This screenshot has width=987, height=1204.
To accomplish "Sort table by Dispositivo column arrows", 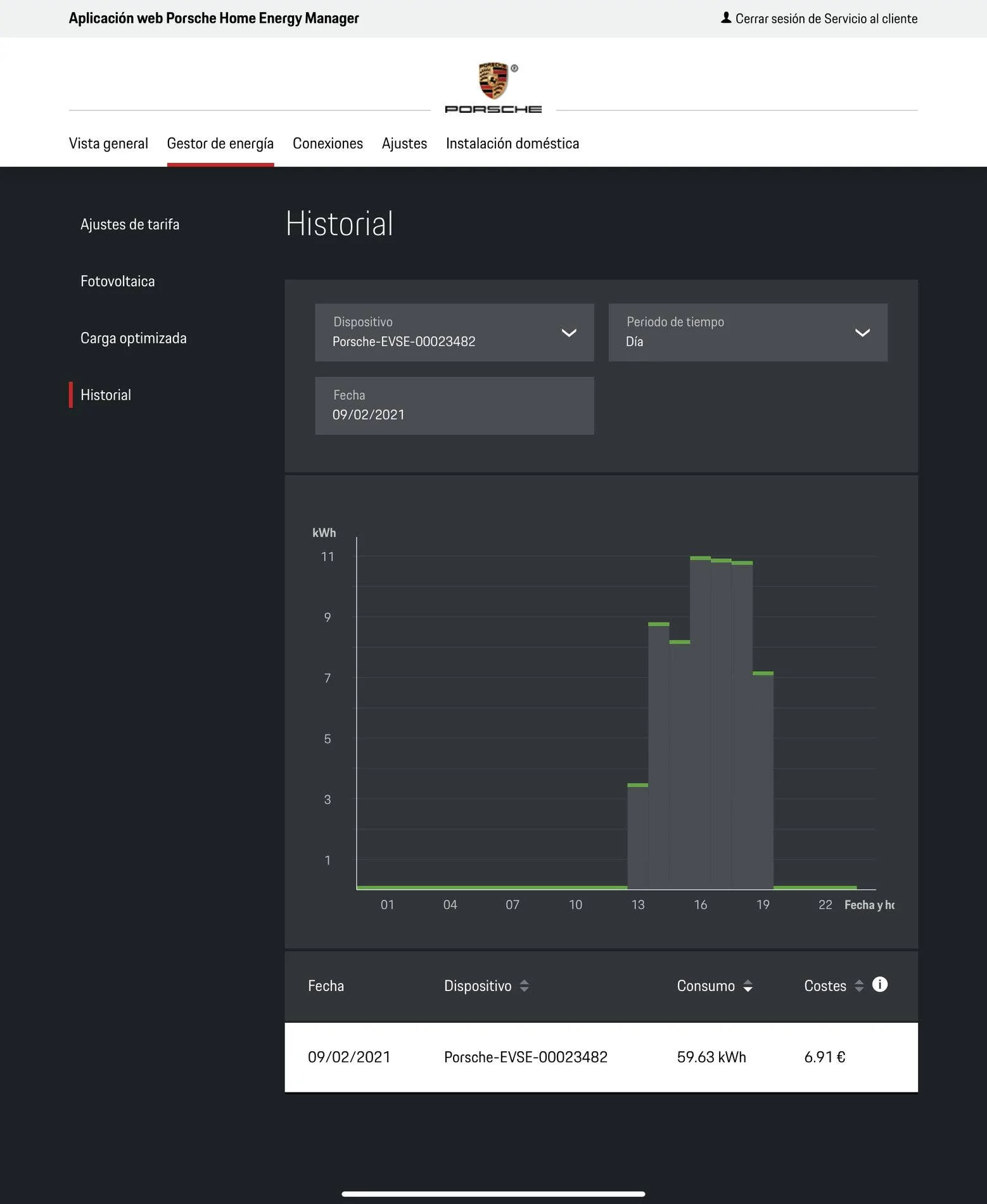I will [524, 986].
